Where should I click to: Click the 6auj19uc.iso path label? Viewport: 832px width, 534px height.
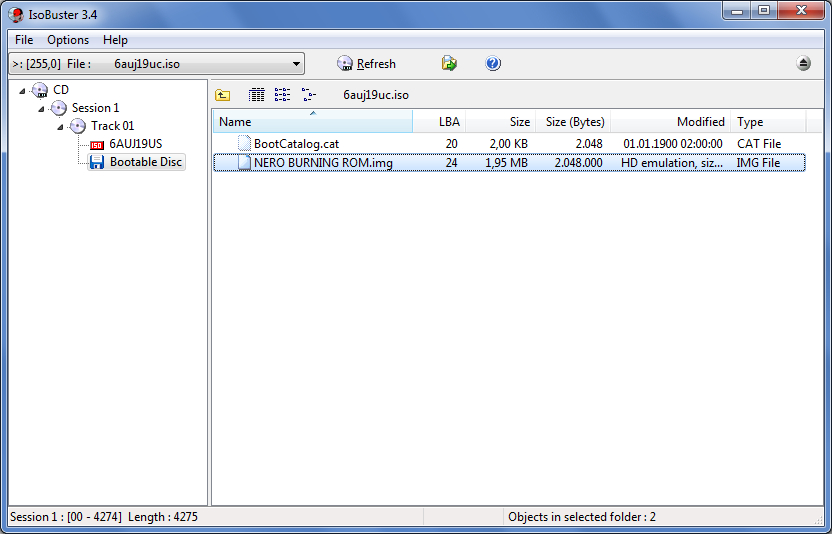(376, 95)
